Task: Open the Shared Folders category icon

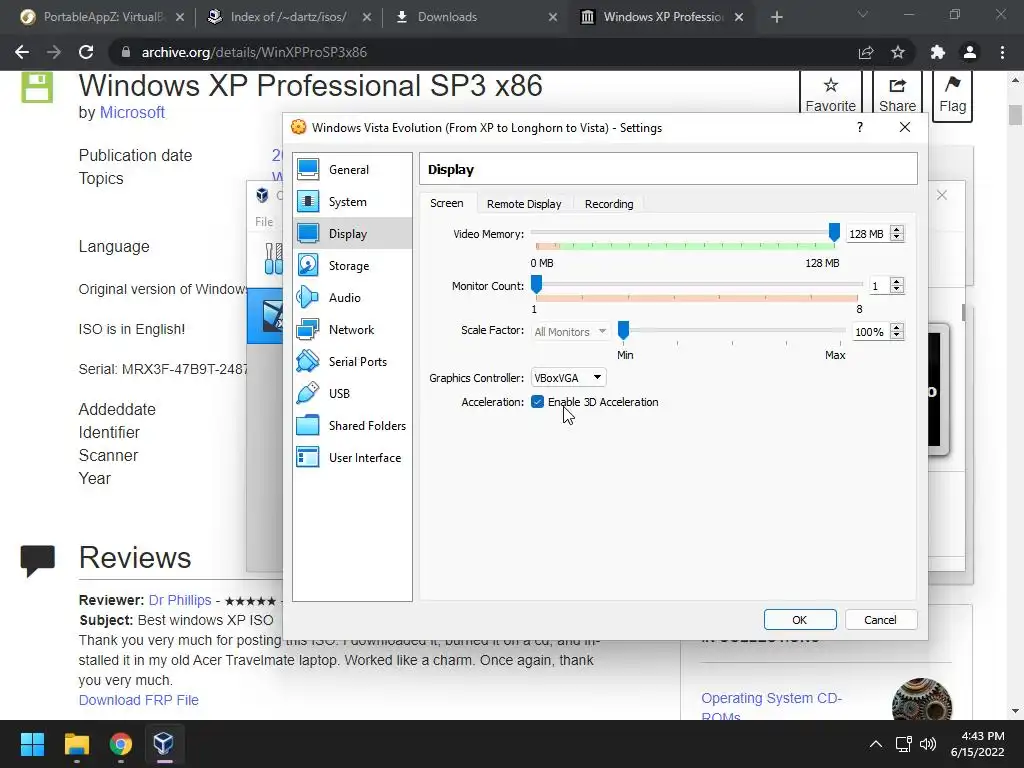Action: [308, 426]
